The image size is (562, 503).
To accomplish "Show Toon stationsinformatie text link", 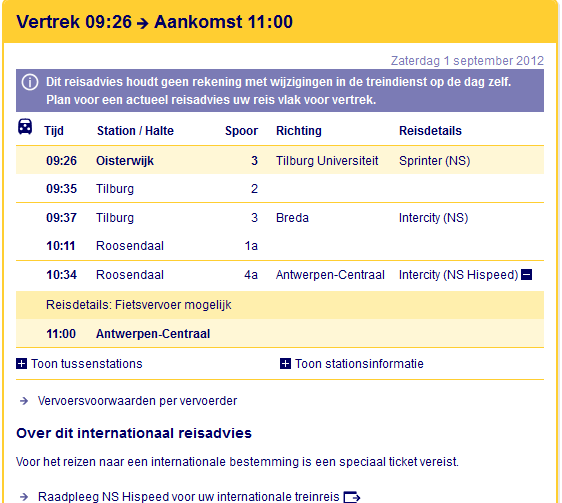I will pos(359,364).
